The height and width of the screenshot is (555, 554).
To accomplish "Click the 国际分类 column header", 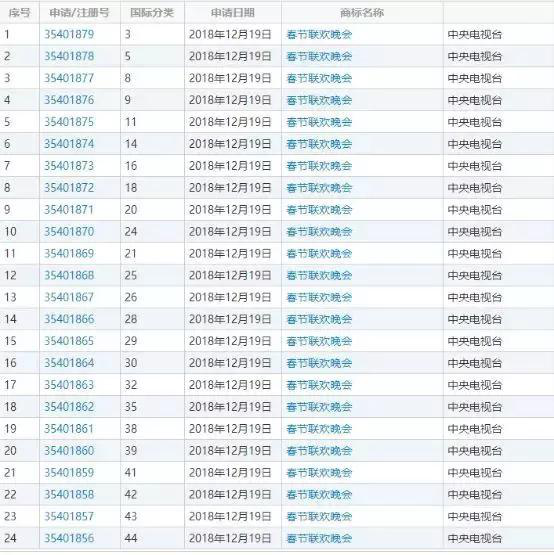I will pyautogui.click(x=152, y=13).
